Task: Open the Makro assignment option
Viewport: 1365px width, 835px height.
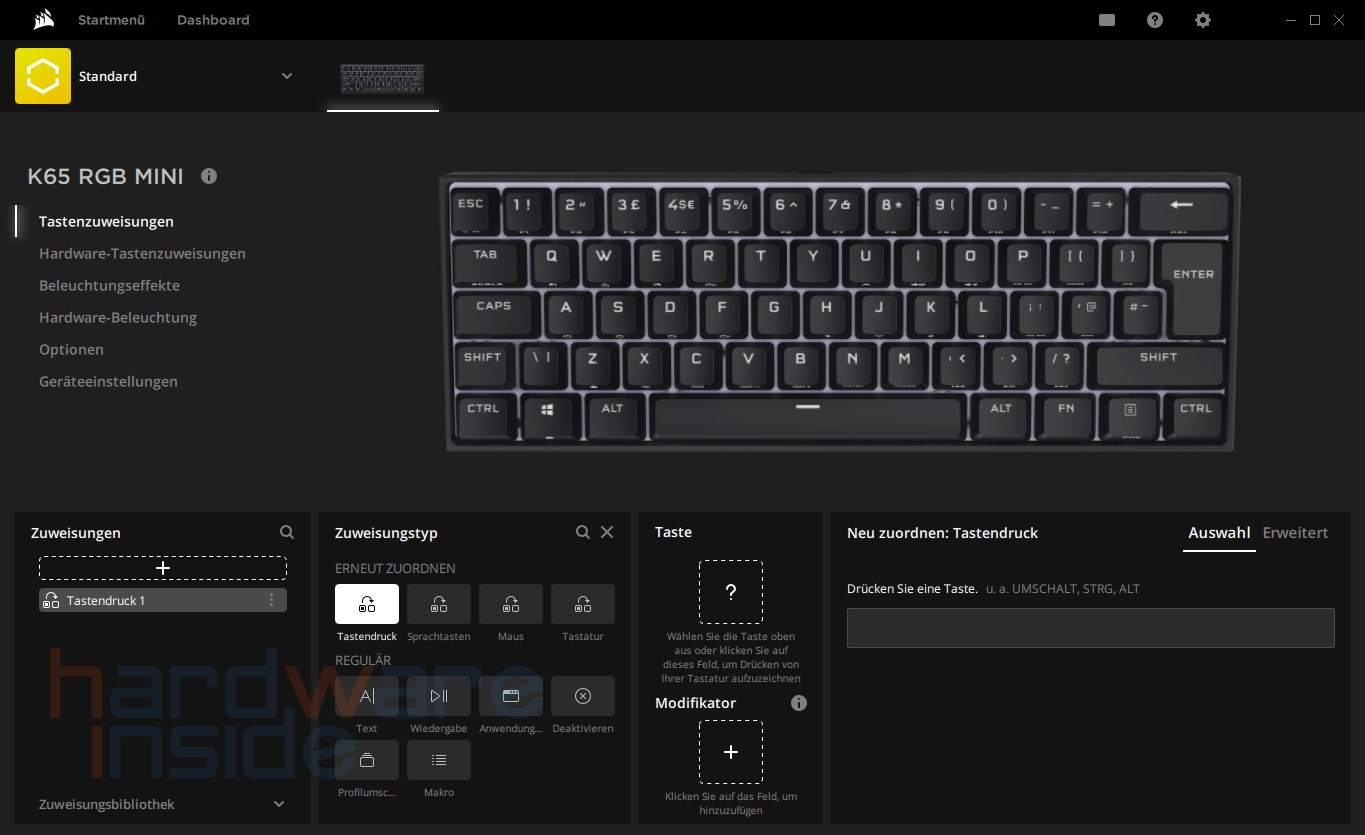Action: [438, 760]
